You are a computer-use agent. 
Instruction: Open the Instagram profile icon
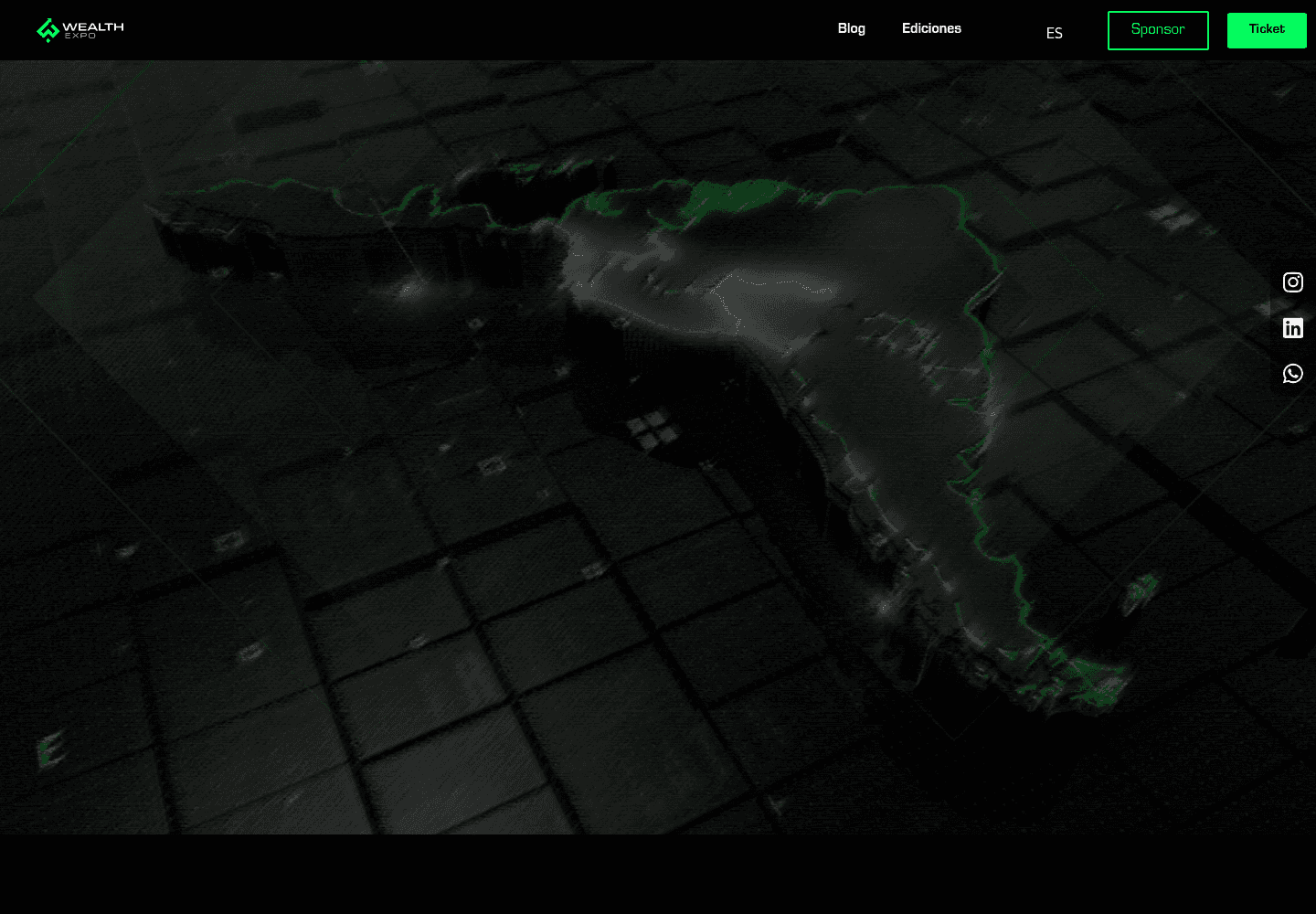click(x=1292, y=282)
